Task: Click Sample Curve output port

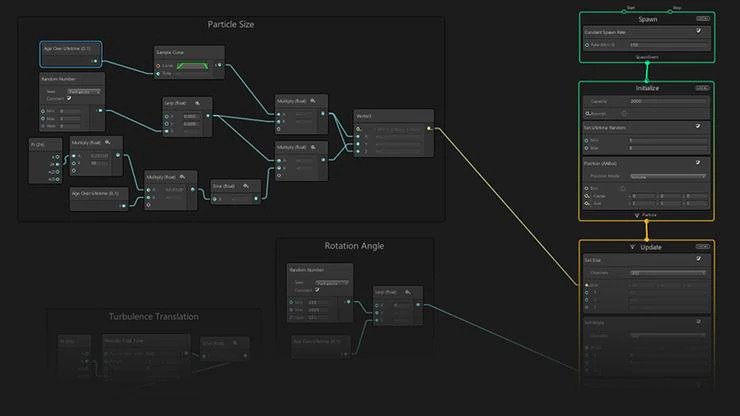Action: (219, 65)
